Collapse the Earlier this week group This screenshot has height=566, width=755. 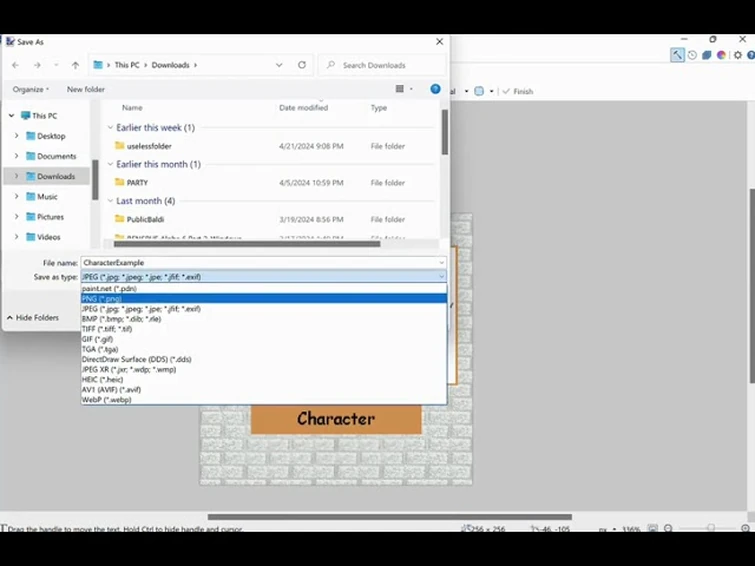click(110, 127)
